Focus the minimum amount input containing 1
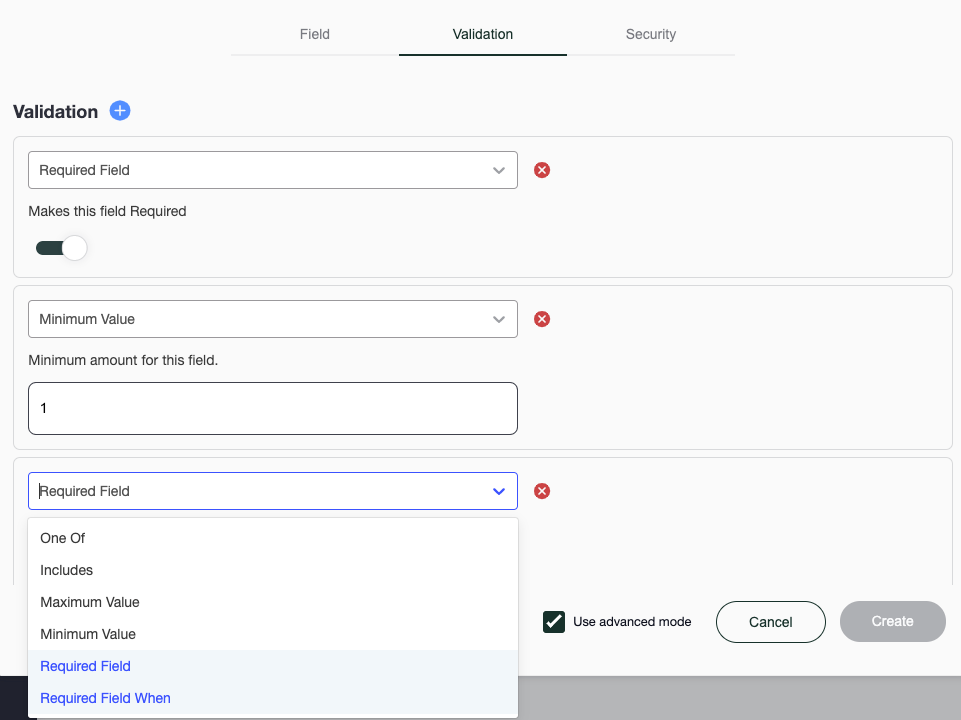The image size is (961, 720). (273, 409)
